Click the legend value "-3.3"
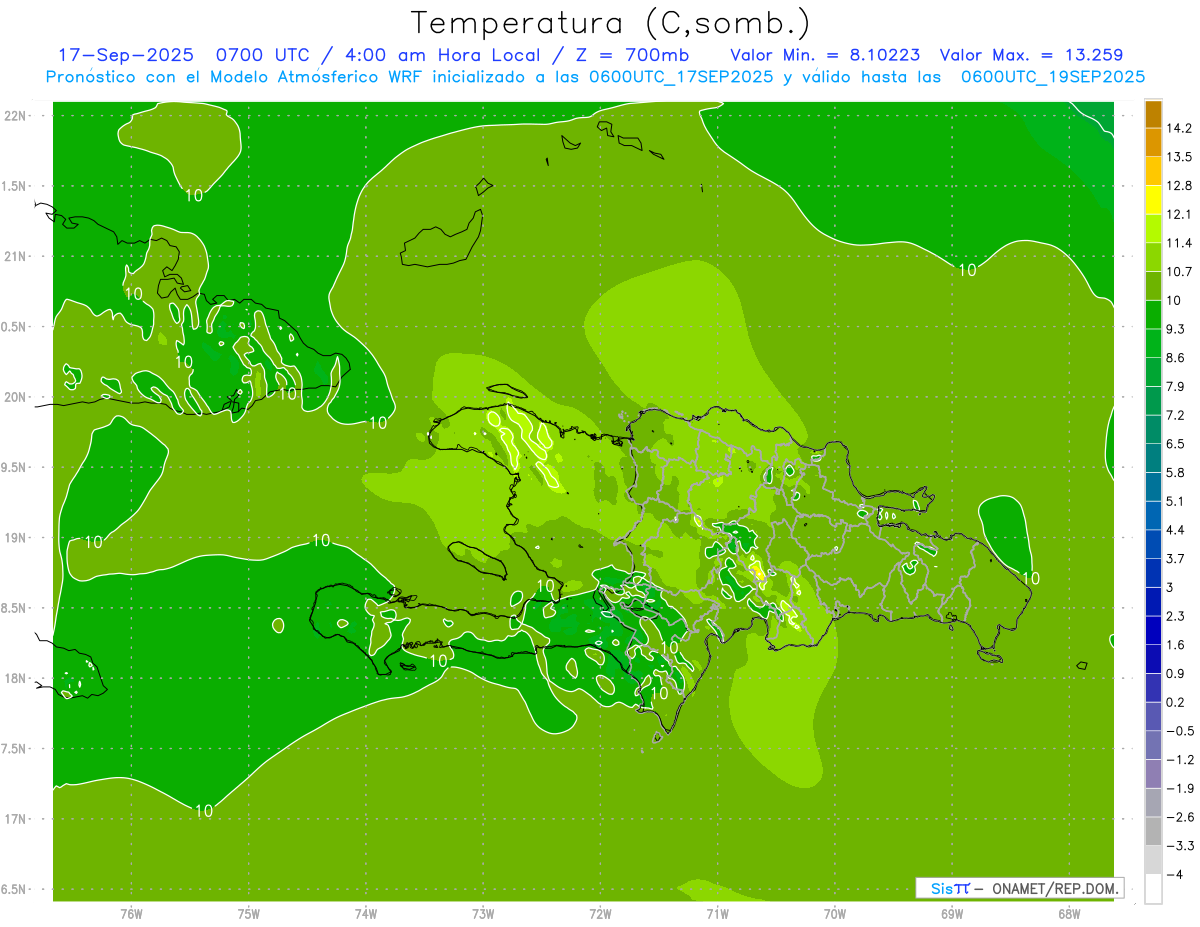 (1180, 846)
